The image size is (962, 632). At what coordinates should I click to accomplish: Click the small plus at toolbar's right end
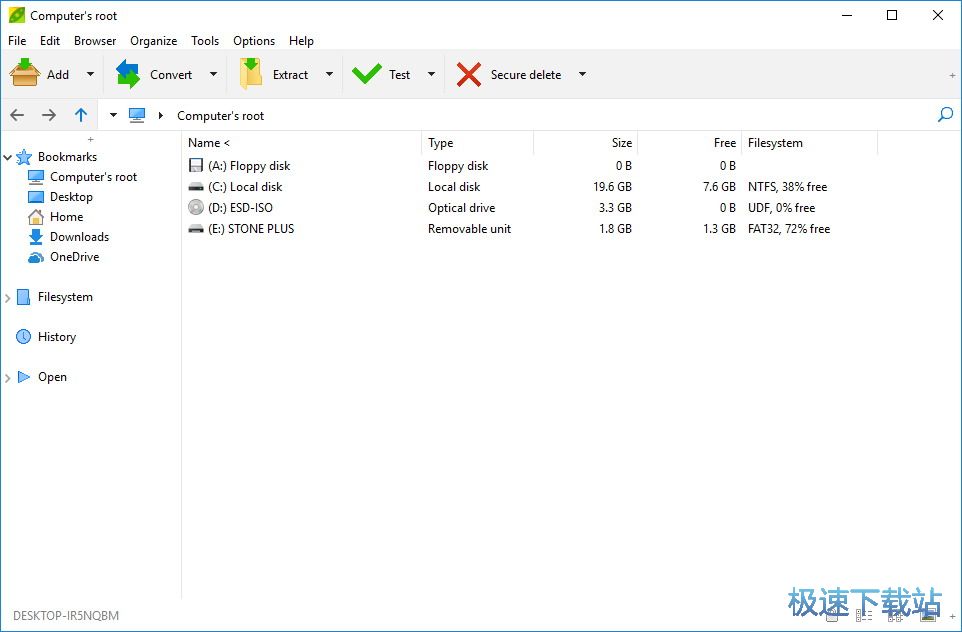952,75
